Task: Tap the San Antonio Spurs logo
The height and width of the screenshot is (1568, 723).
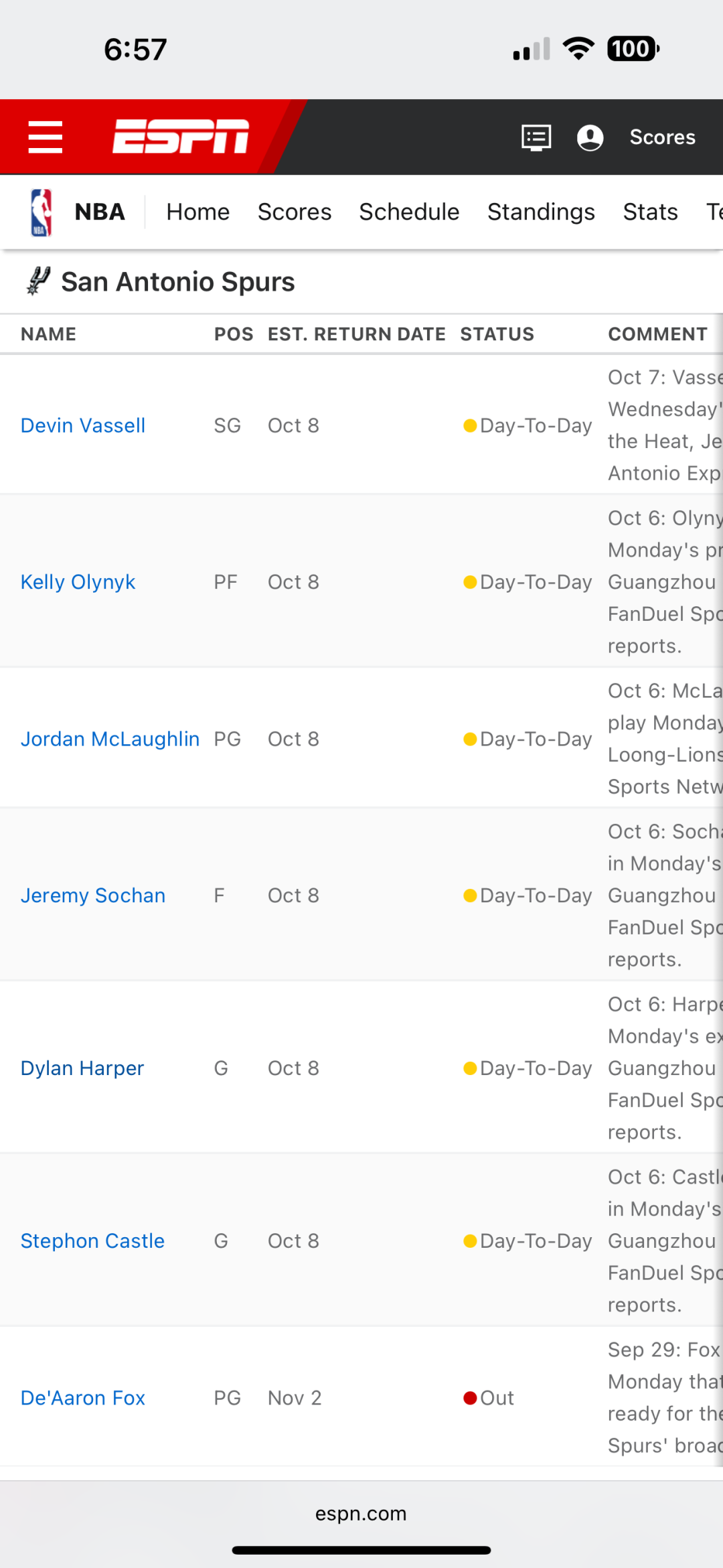Action: click(x=38, y=281)
